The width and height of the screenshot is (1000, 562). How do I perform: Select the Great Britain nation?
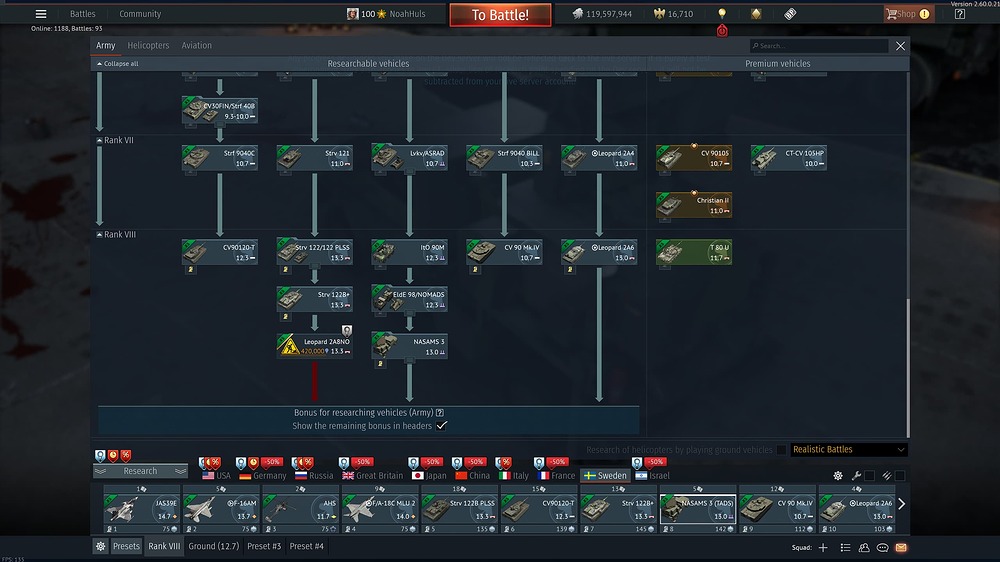(372, 476)
